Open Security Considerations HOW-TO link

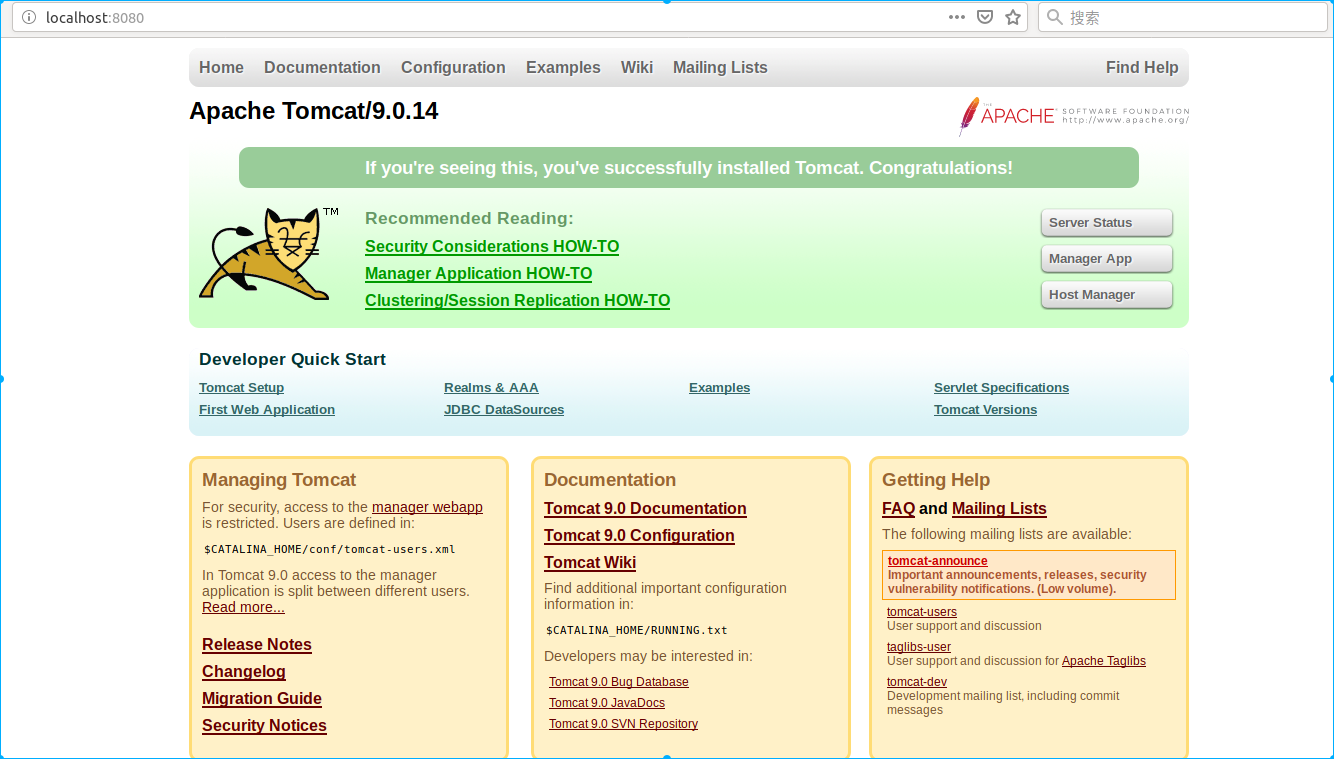[x=492, y=246]
